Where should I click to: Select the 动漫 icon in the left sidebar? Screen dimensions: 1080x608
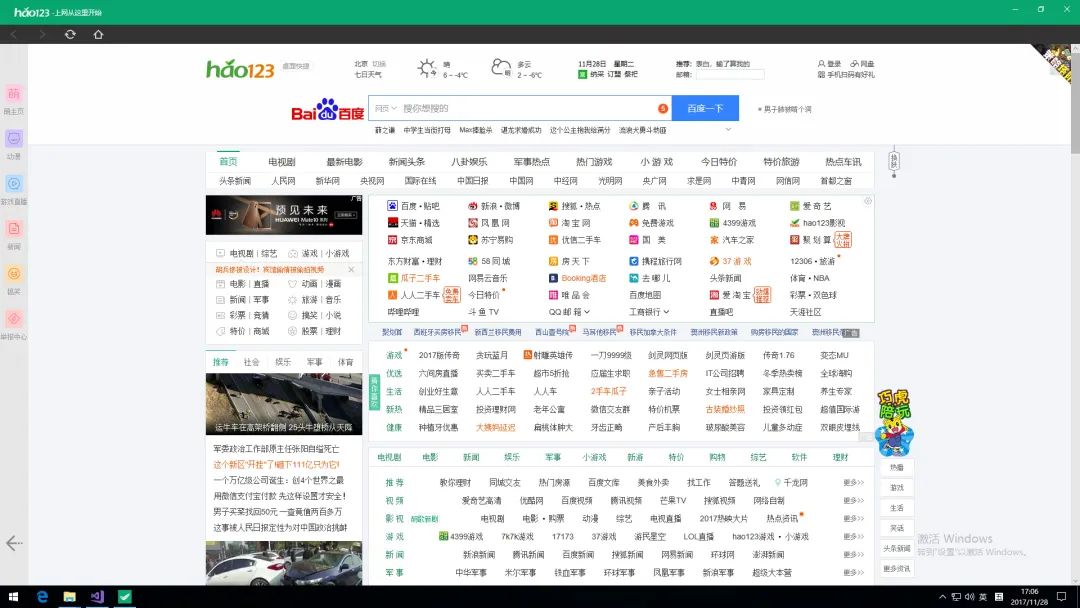[x=13, y=139]
